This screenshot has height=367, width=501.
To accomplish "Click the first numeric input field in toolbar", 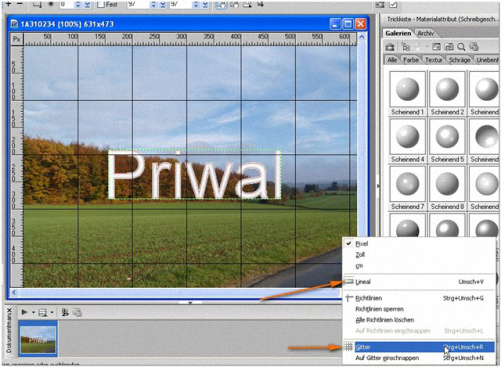I will coord(67,4).
